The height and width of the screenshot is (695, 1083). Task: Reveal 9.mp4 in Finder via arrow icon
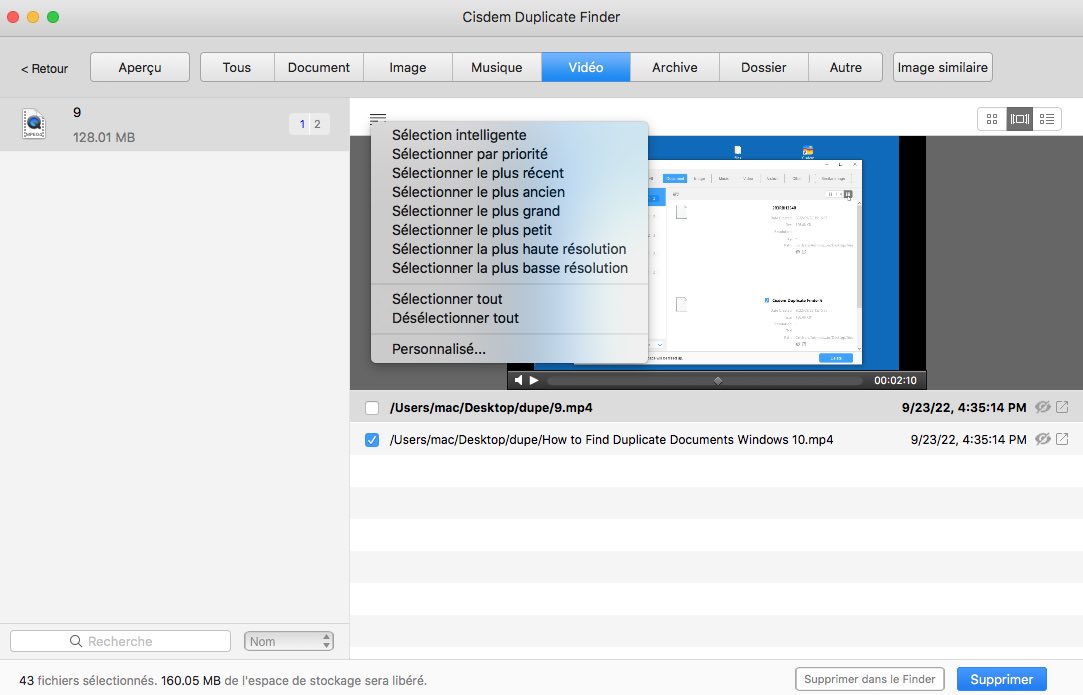click(x=1062, y=407)
